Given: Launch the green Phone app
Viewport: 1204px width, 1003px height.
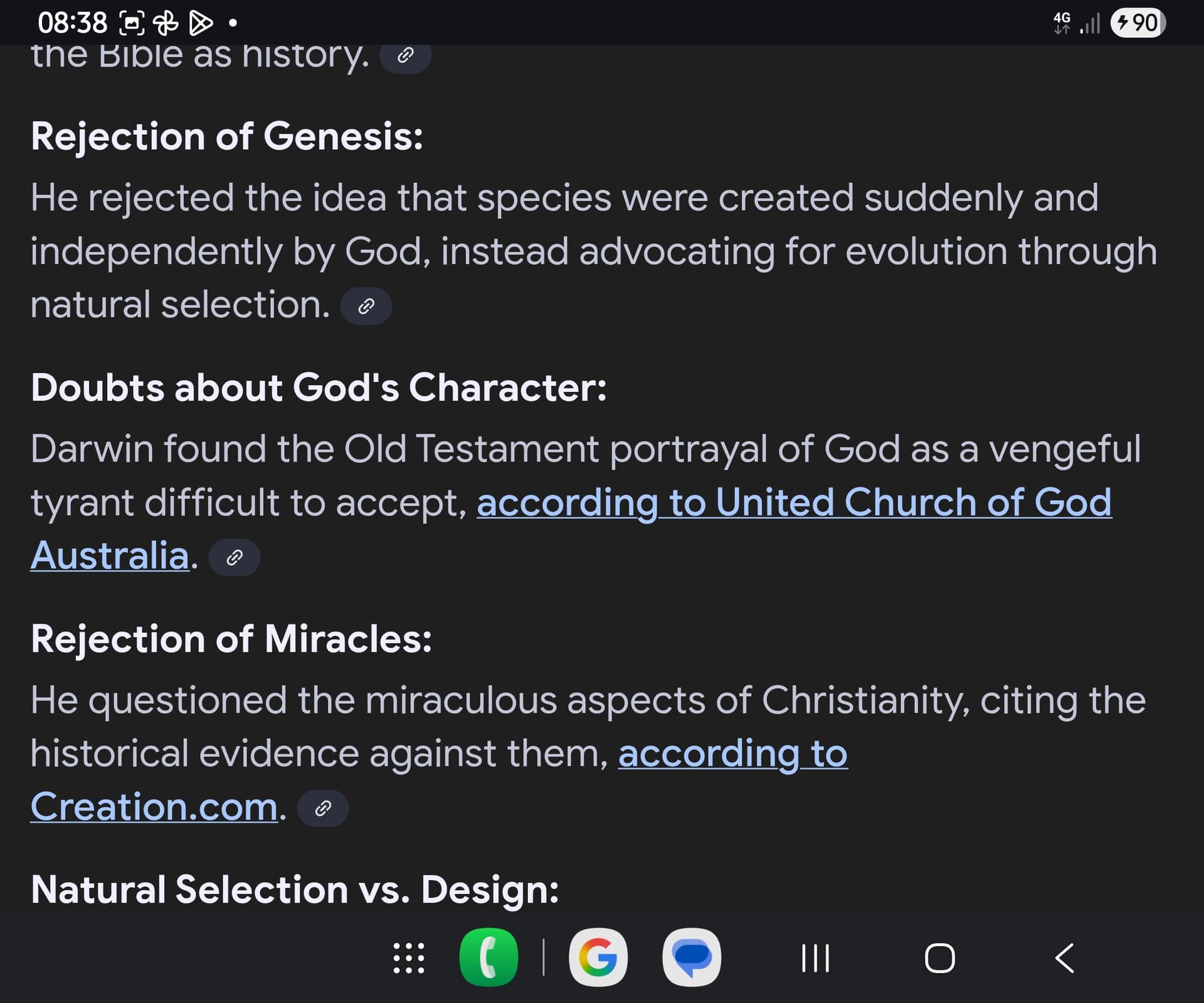Looking at the screenshot, I should pos(488,957).
